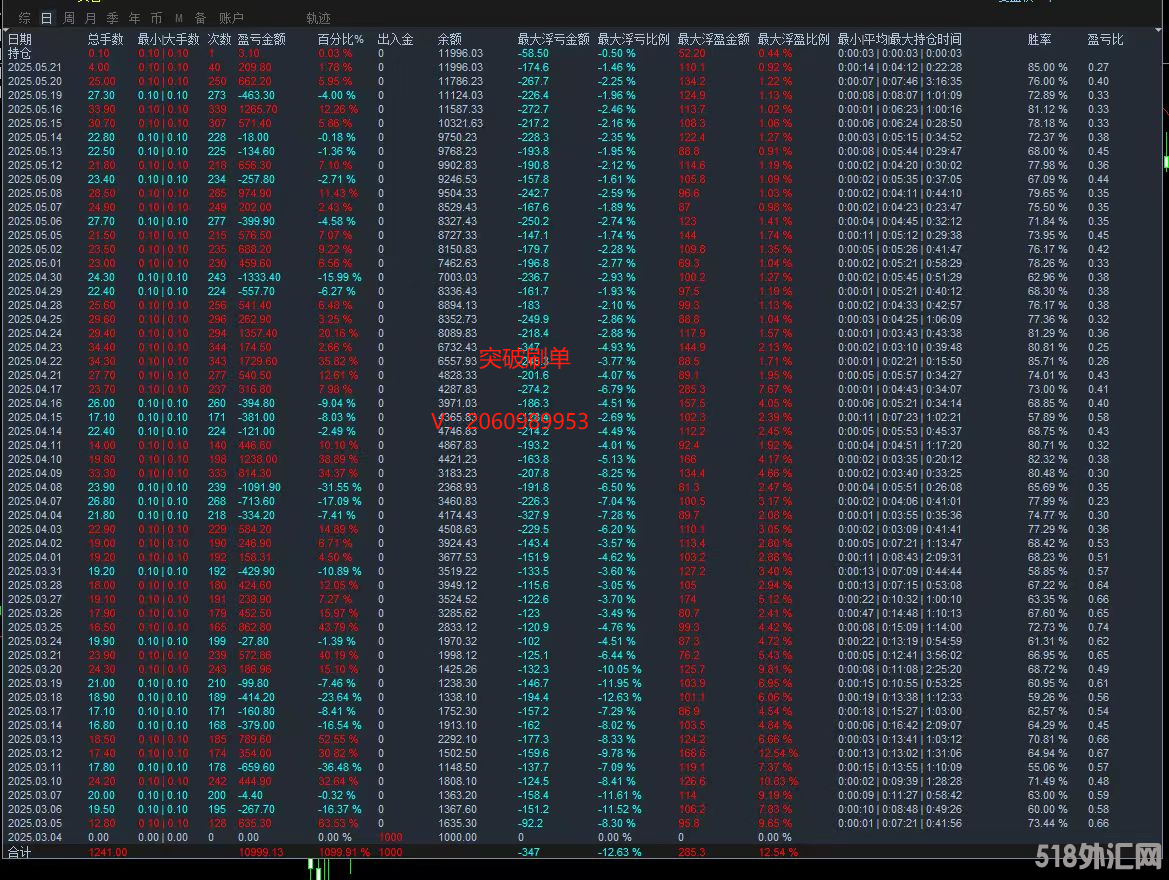Image resolution: width=1169 pixels, height=880 pixels.
Task: Click the 最小|平均|最大持仓时间 column header
Action: click(x=899, y=39)
